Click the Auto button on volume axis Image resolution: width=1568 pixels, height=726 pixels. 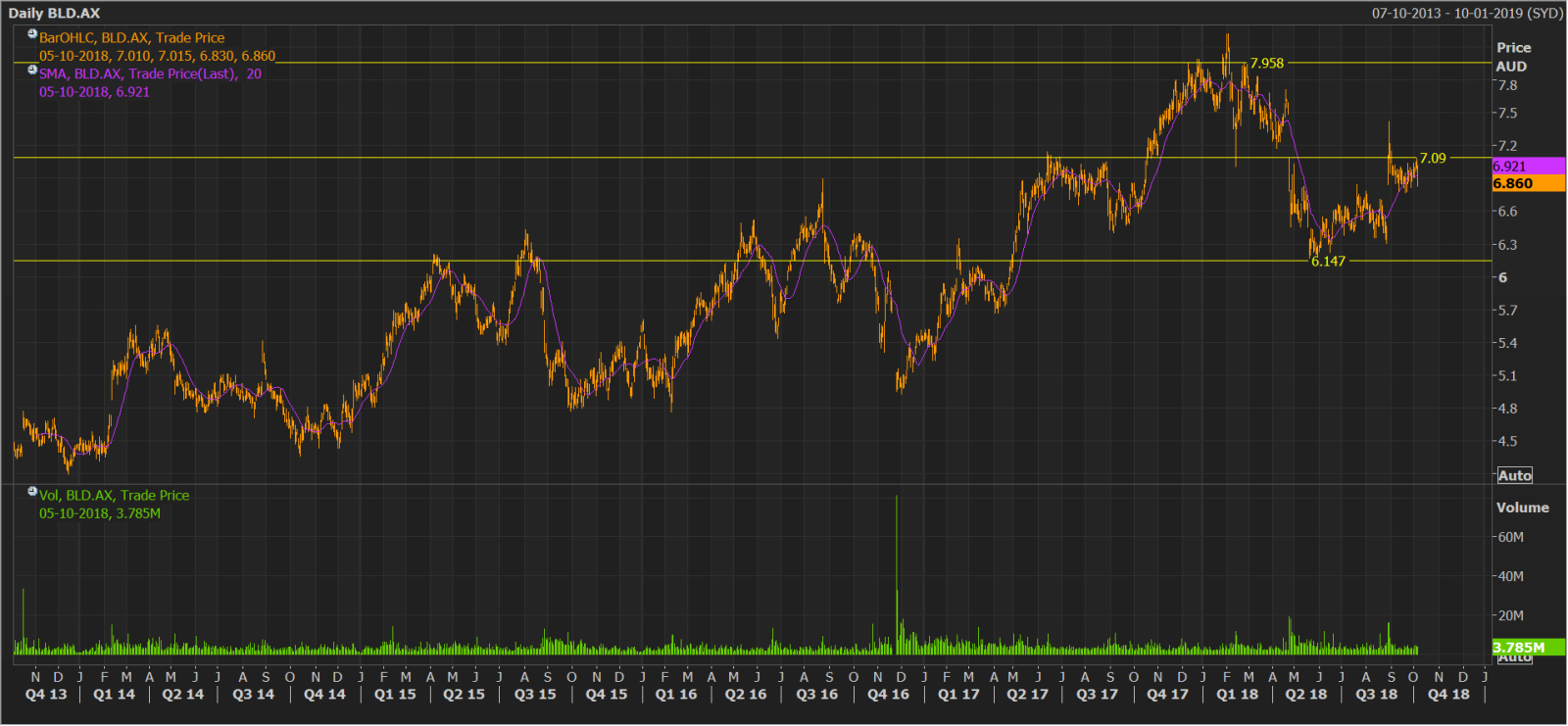tap(1514, 658)
